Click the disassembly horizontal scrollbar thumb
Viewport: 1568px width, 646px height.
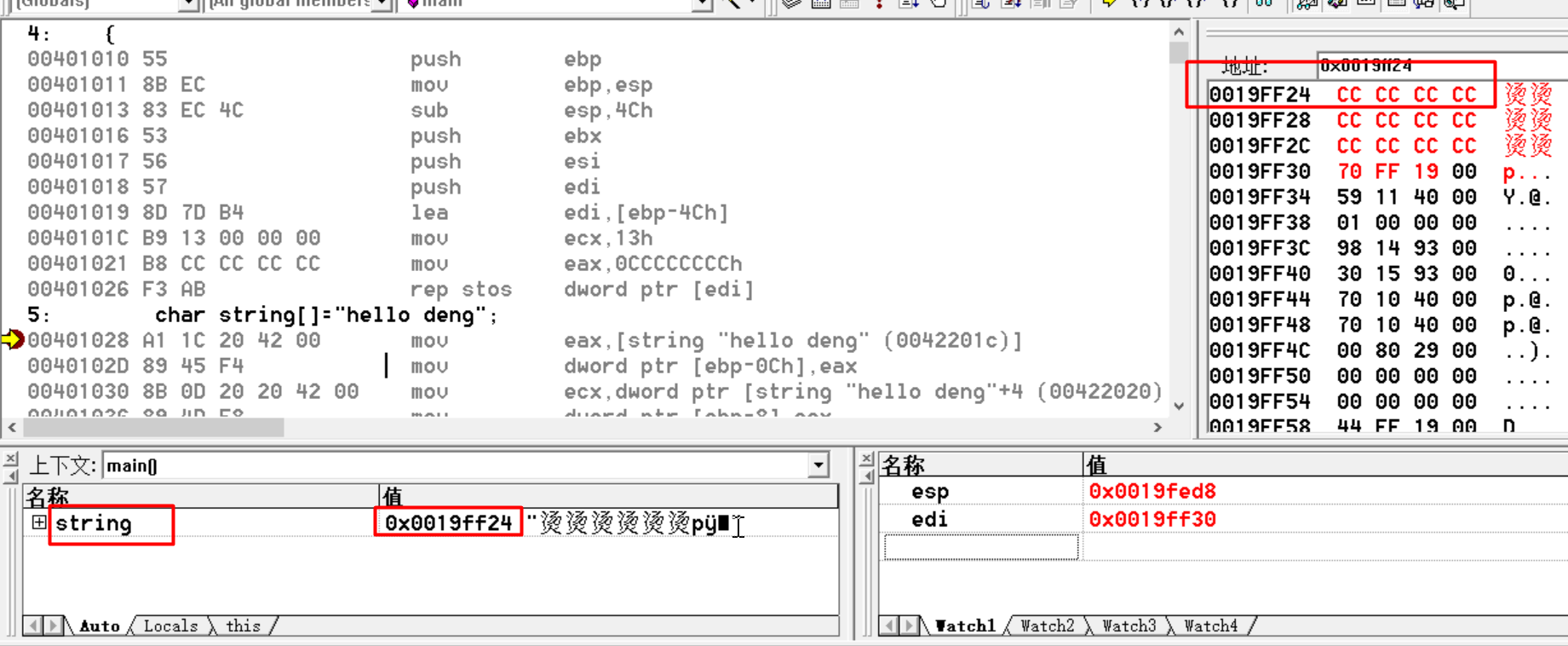point(152,427)
